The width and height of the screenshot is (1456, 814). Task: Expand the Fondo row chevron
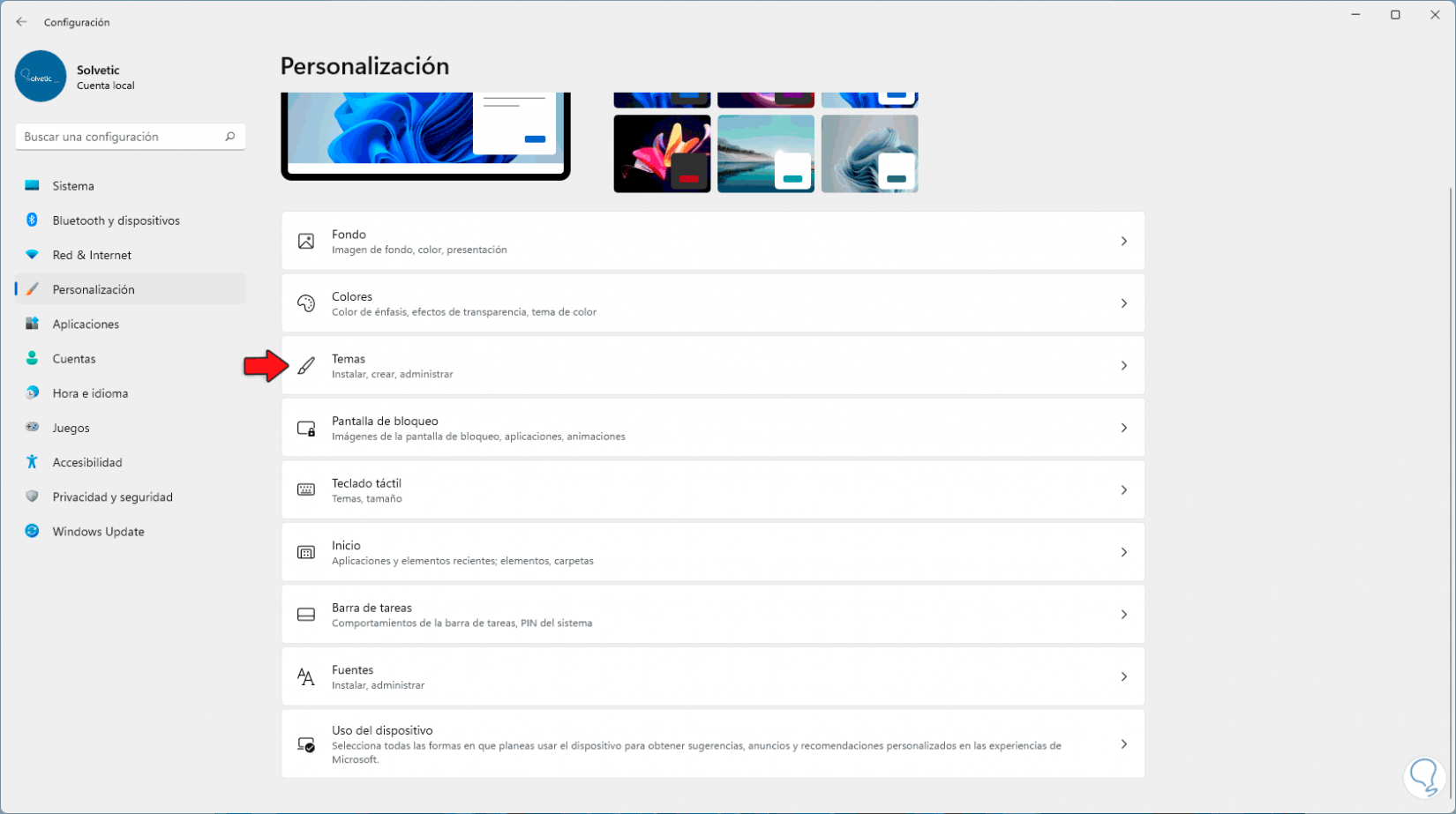click(1123, 242)
